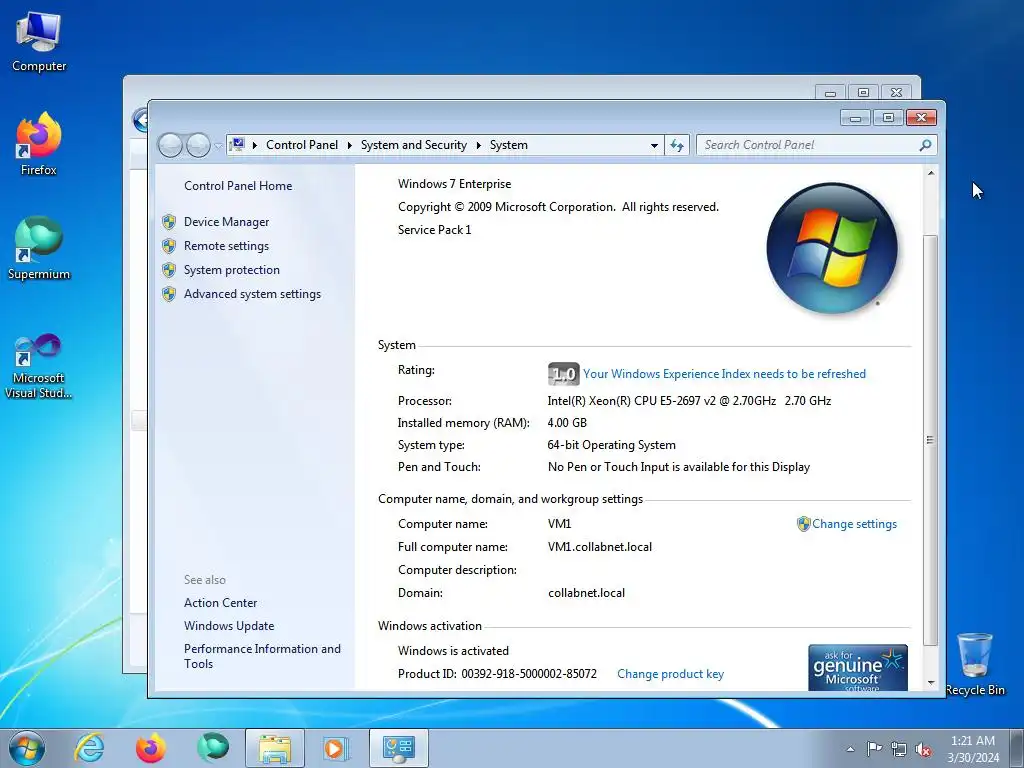Open System protection
Screen dimensions: 1024x768
[x=231, y=270]
